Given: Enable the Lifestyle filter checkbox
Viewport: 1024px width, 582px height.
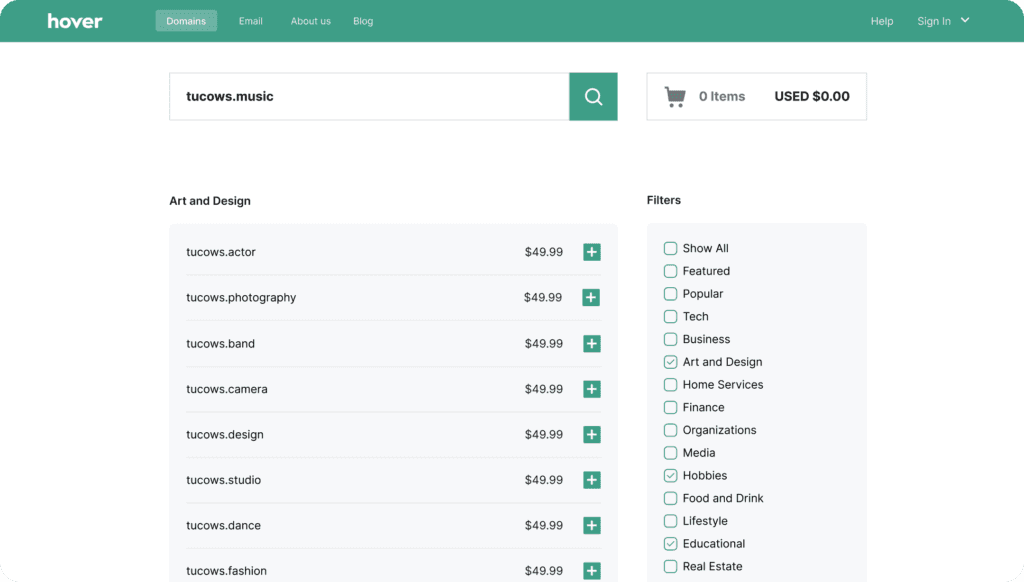Looking at the screenshot, I should [x=670, y=521].
